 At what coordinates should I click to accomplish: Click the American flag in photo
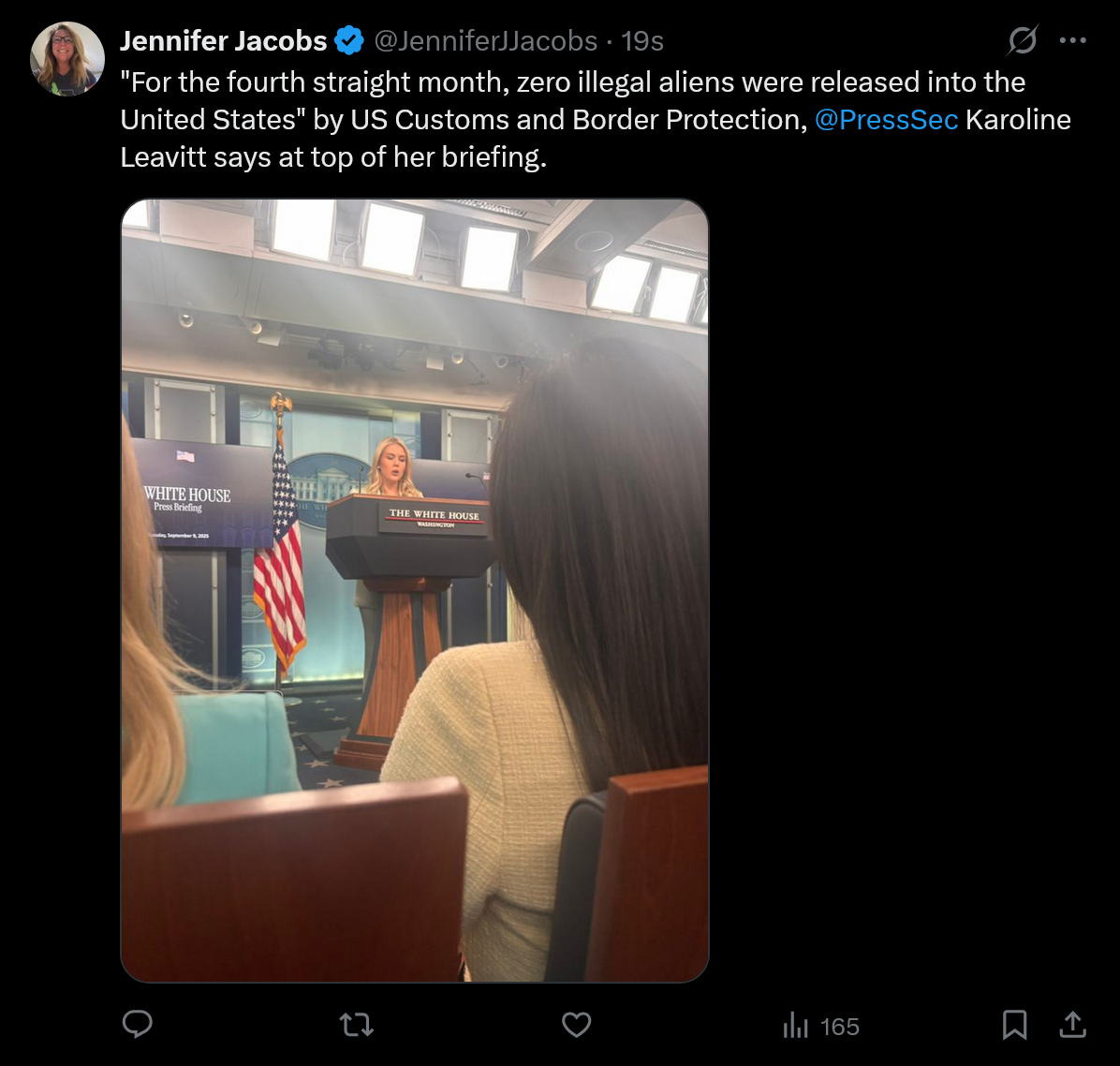click(279, 554)
